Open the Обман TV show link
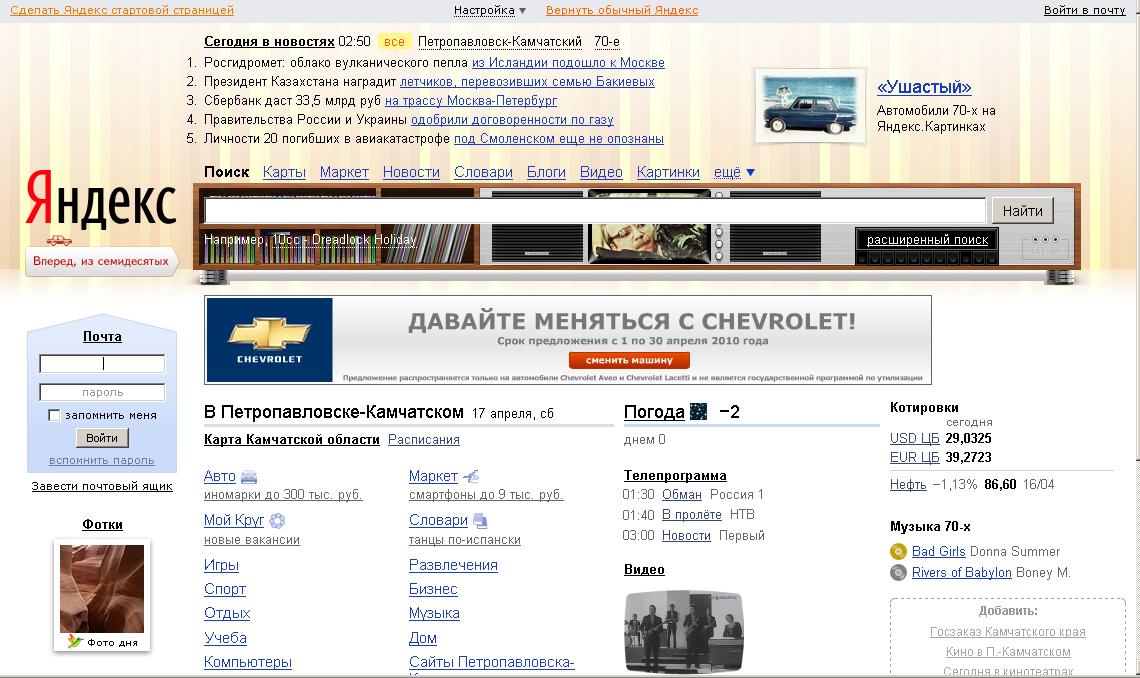This screenshot has height=678, width=1140. tap(682, 495)
